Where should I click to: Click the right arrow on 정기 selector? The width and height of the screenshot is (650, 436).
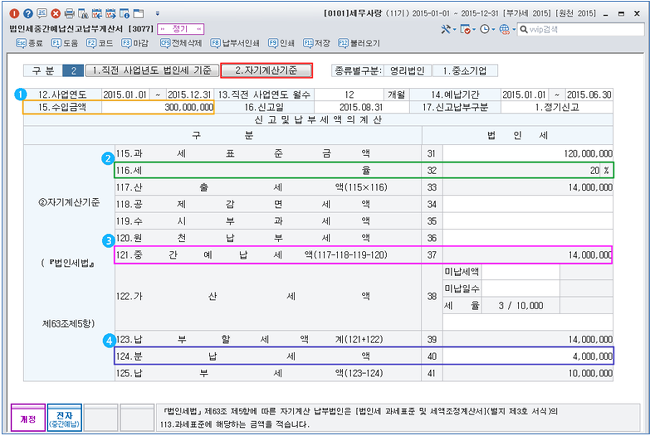coord(199,29)
